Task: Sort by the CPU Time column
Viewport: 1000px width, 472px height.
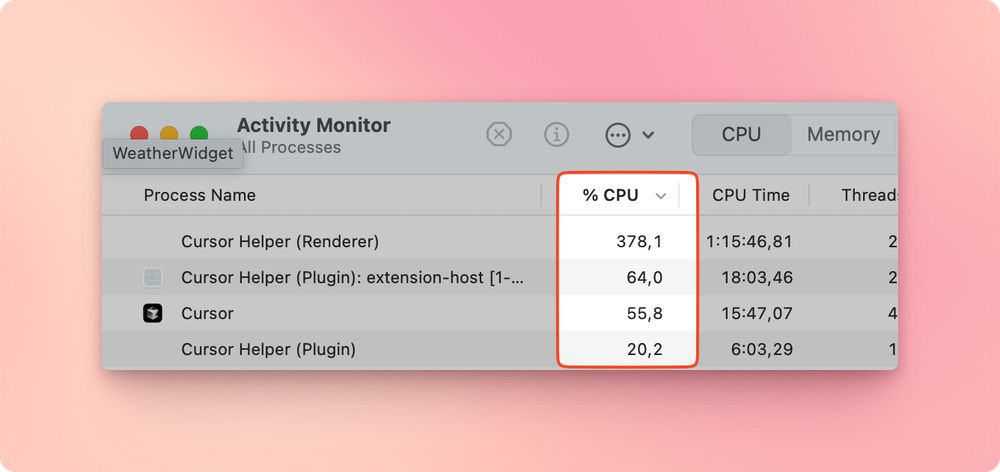Action: (751, 195)
